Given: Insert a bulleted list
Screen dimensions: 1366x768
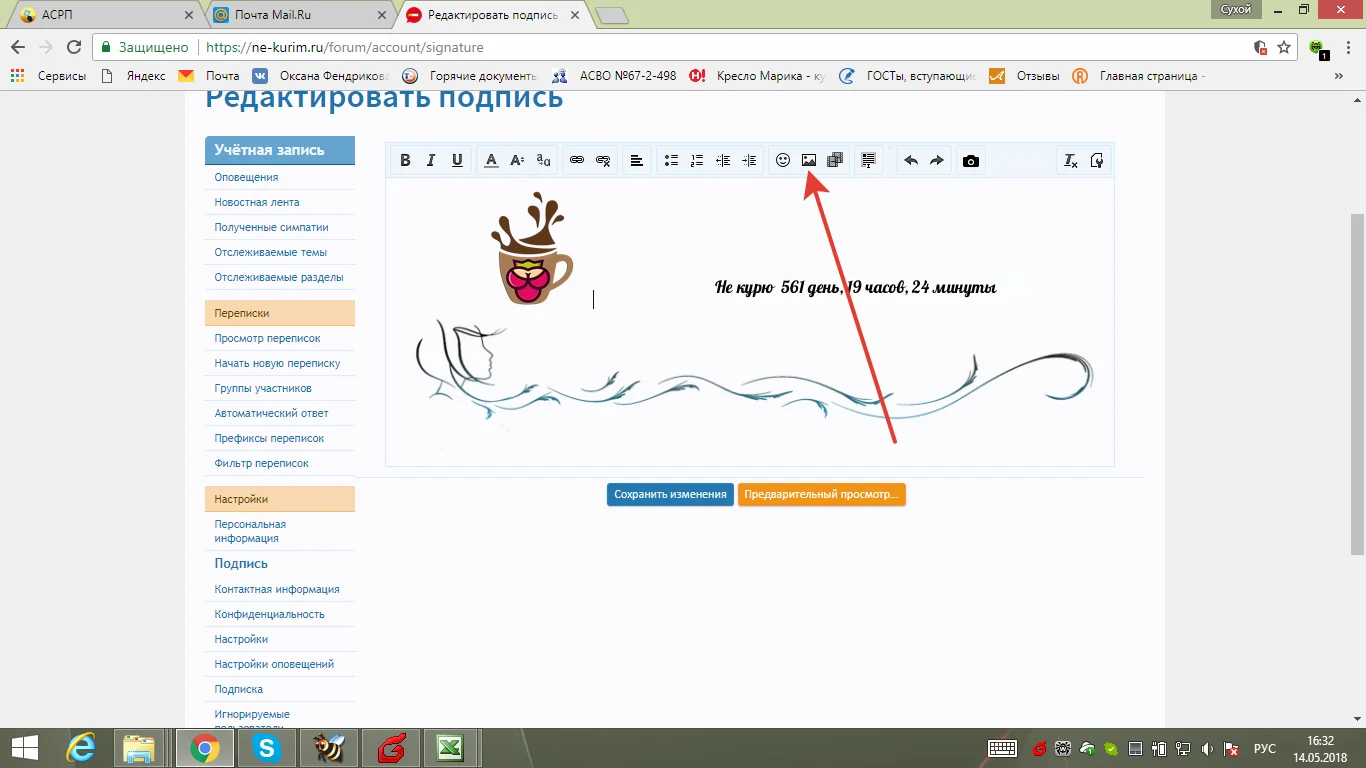Looking at the screenshot, I should click(671, 161).
